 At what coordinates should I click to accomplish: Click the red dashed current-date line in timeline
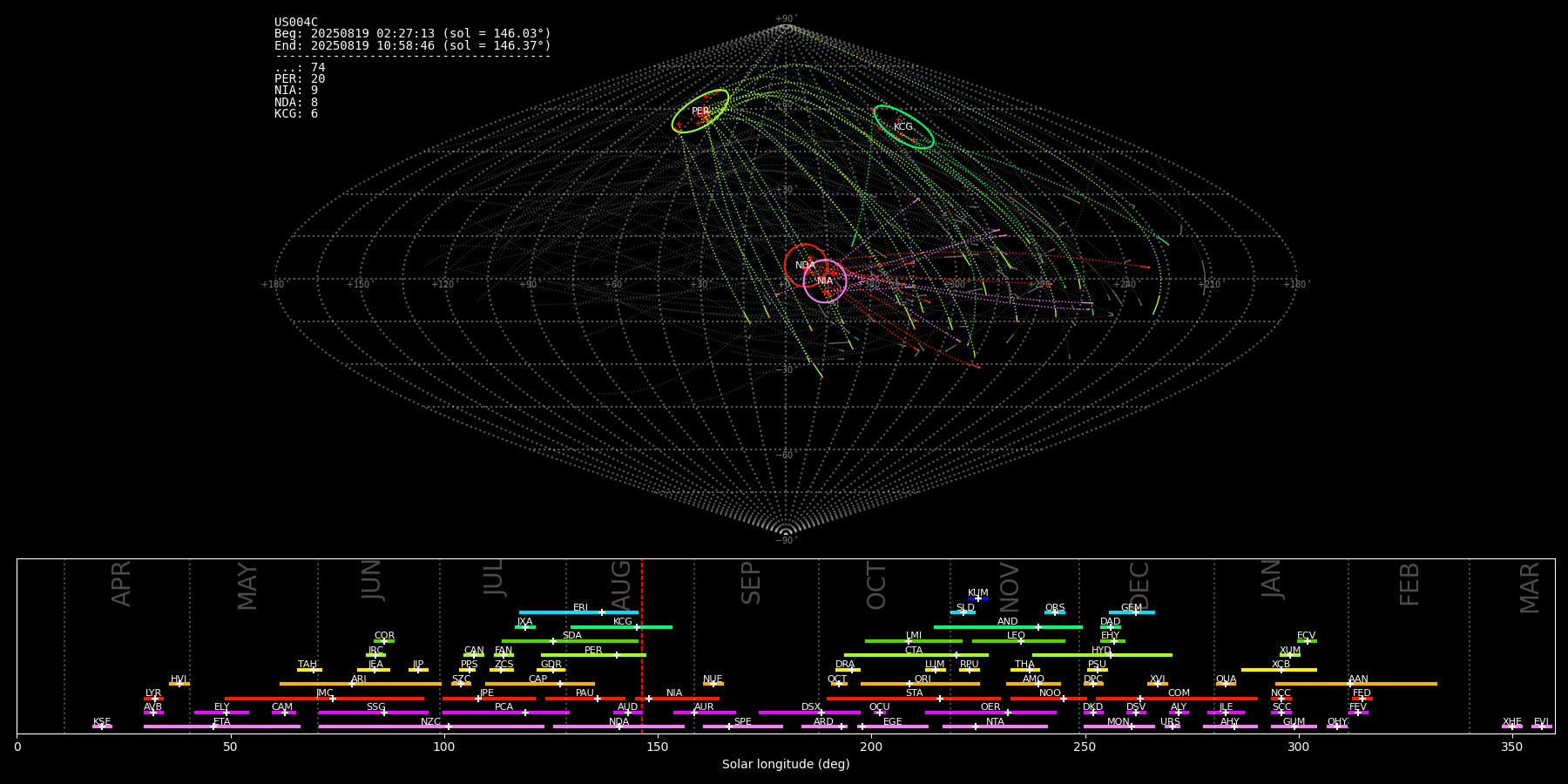coord(642,645)
